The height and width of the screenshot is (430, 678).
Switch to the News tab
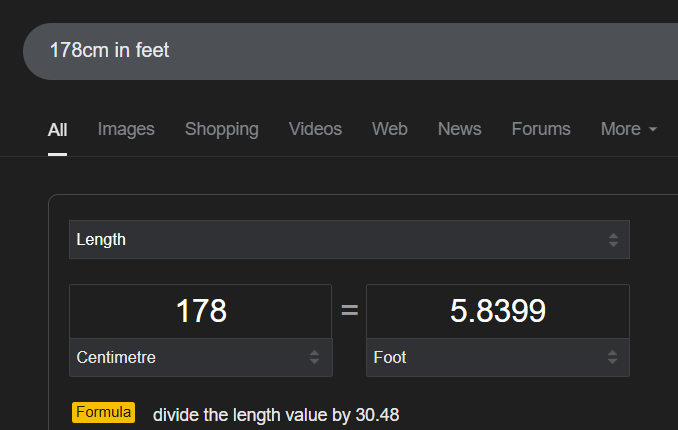pyautogui.click(x=460, y=129)
